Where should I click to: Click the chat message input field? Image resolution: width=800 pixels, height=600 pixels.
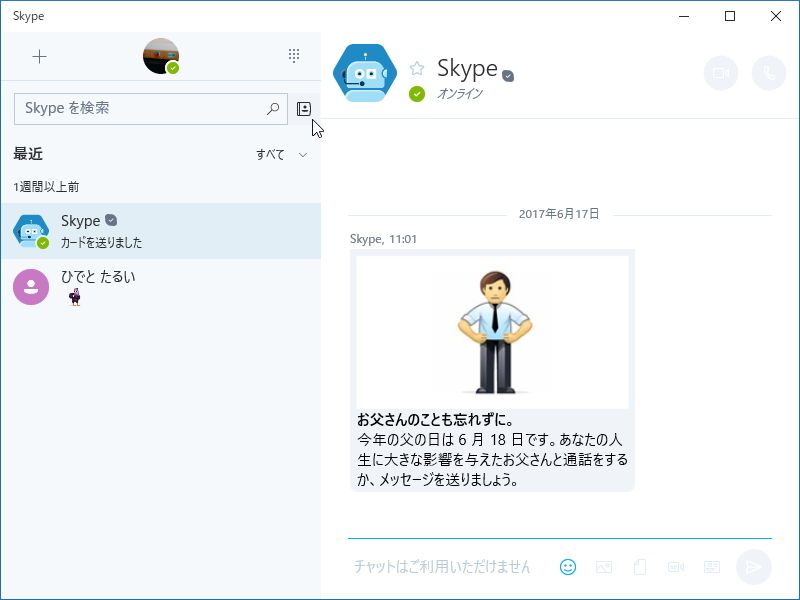[x=442, y=566]
